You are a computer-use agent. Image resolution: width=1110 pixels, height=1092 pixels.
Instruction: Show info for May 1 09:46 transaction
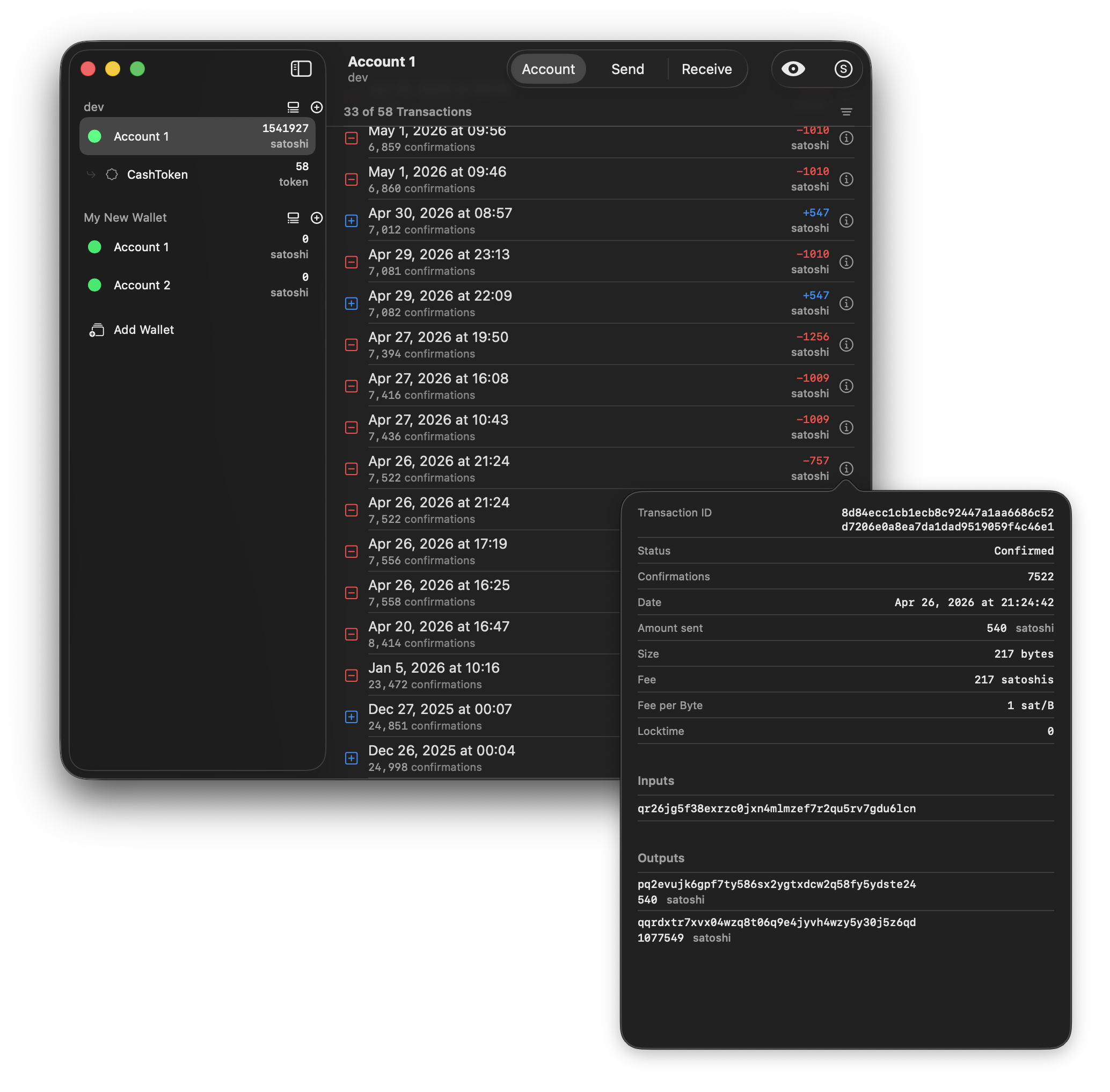tap(846, 179)
